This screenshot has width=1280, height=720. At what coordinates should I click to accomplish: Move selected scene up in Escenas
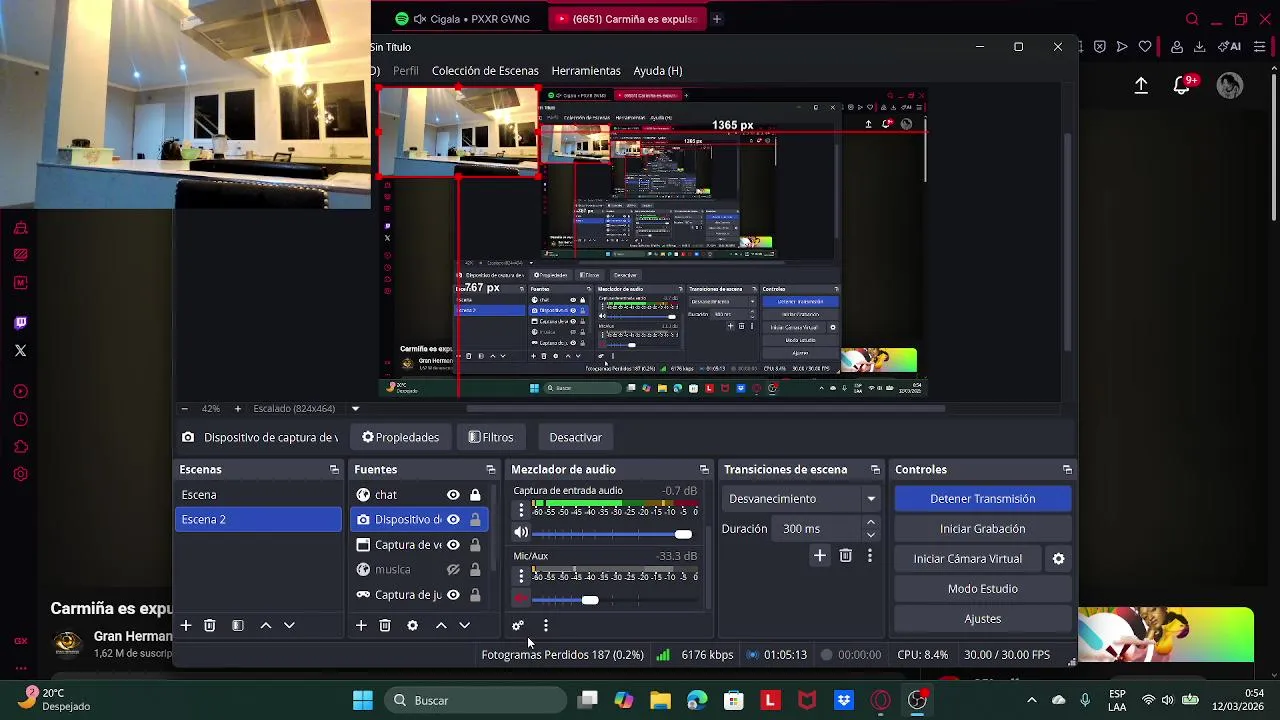266,625
